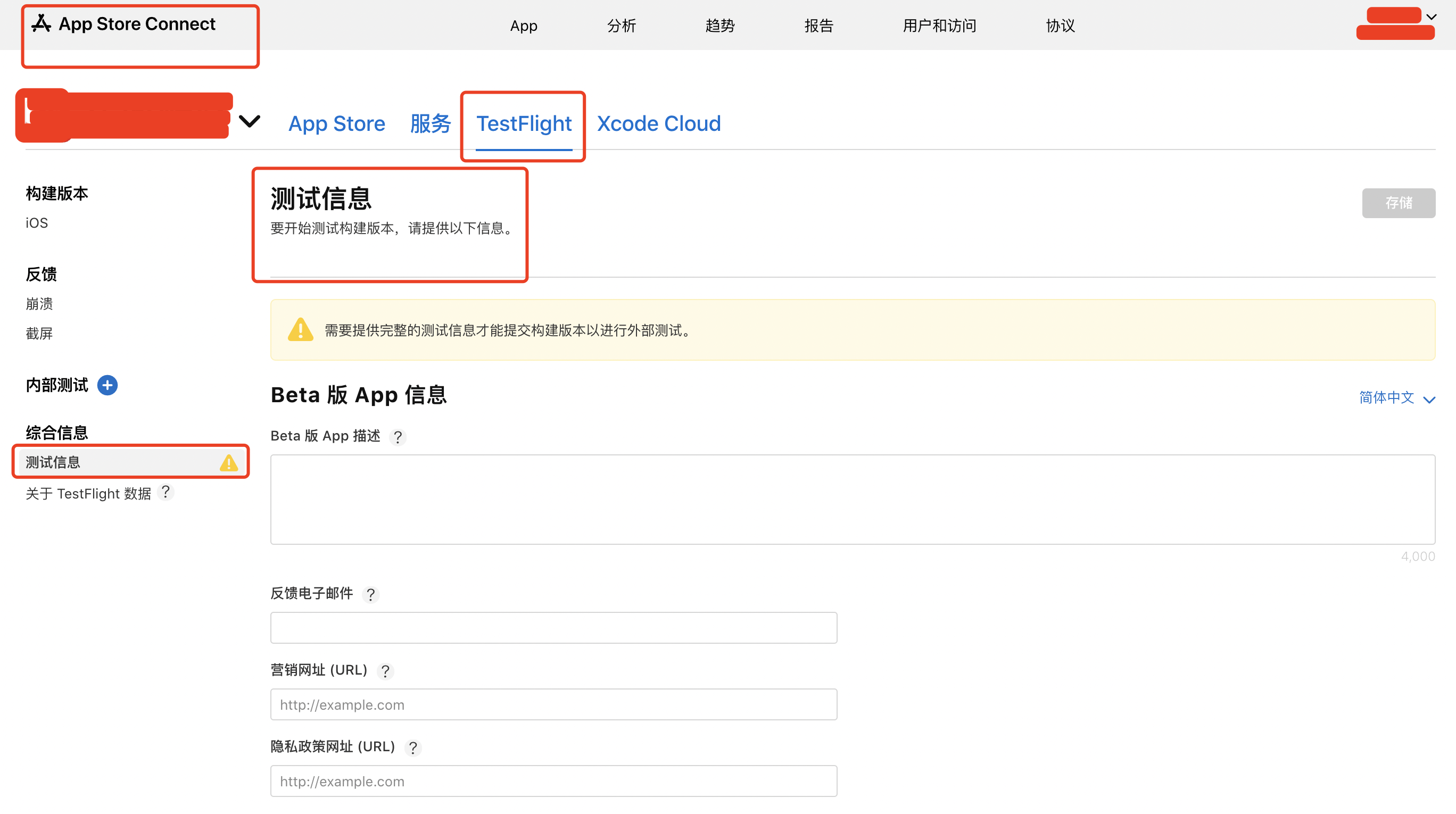Viewport: 1456px width, 814px height.
Task: Click the yellow warning icon in 测试信息 sidebar item
Action: coord(228,463)
